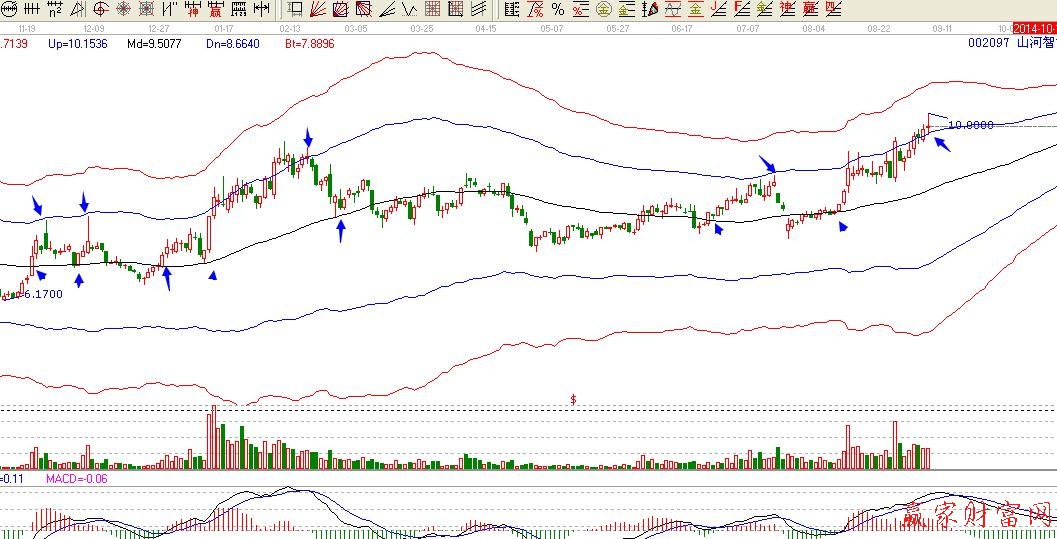Click the 6.1700 low price label
The width and height of the screenshot is (1057, 539).
pyautogui.click(x=40, y=295)
